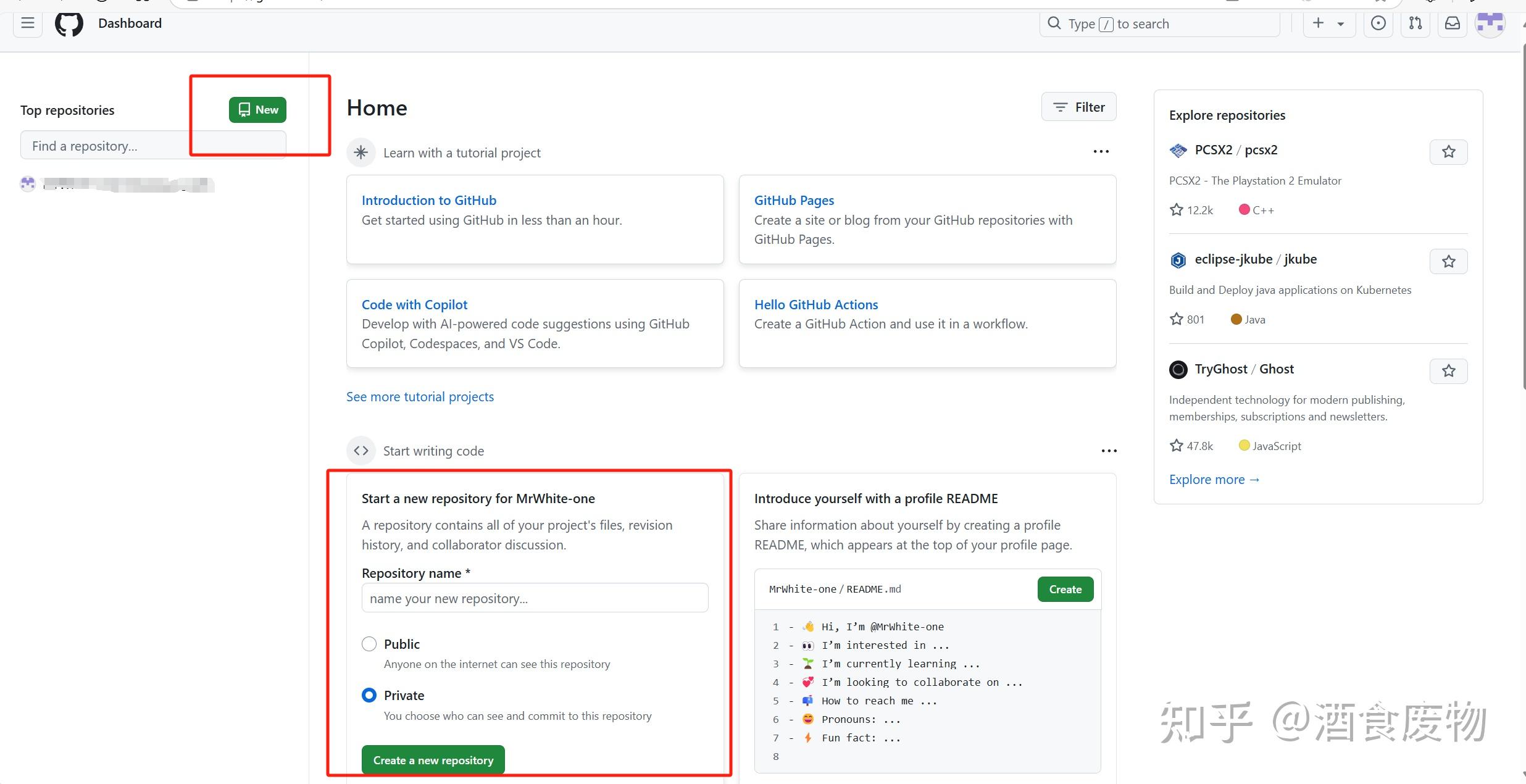1526x784 pixels.
Task: Open the create new dropdown arrow
Action: click(1340, 23)
